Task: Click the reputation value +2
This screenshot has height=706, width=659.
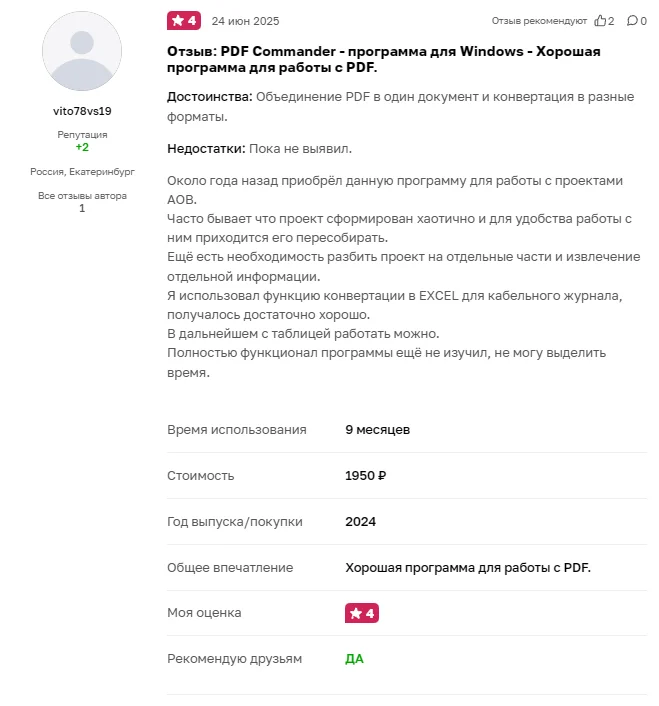Action: point(82,147)
